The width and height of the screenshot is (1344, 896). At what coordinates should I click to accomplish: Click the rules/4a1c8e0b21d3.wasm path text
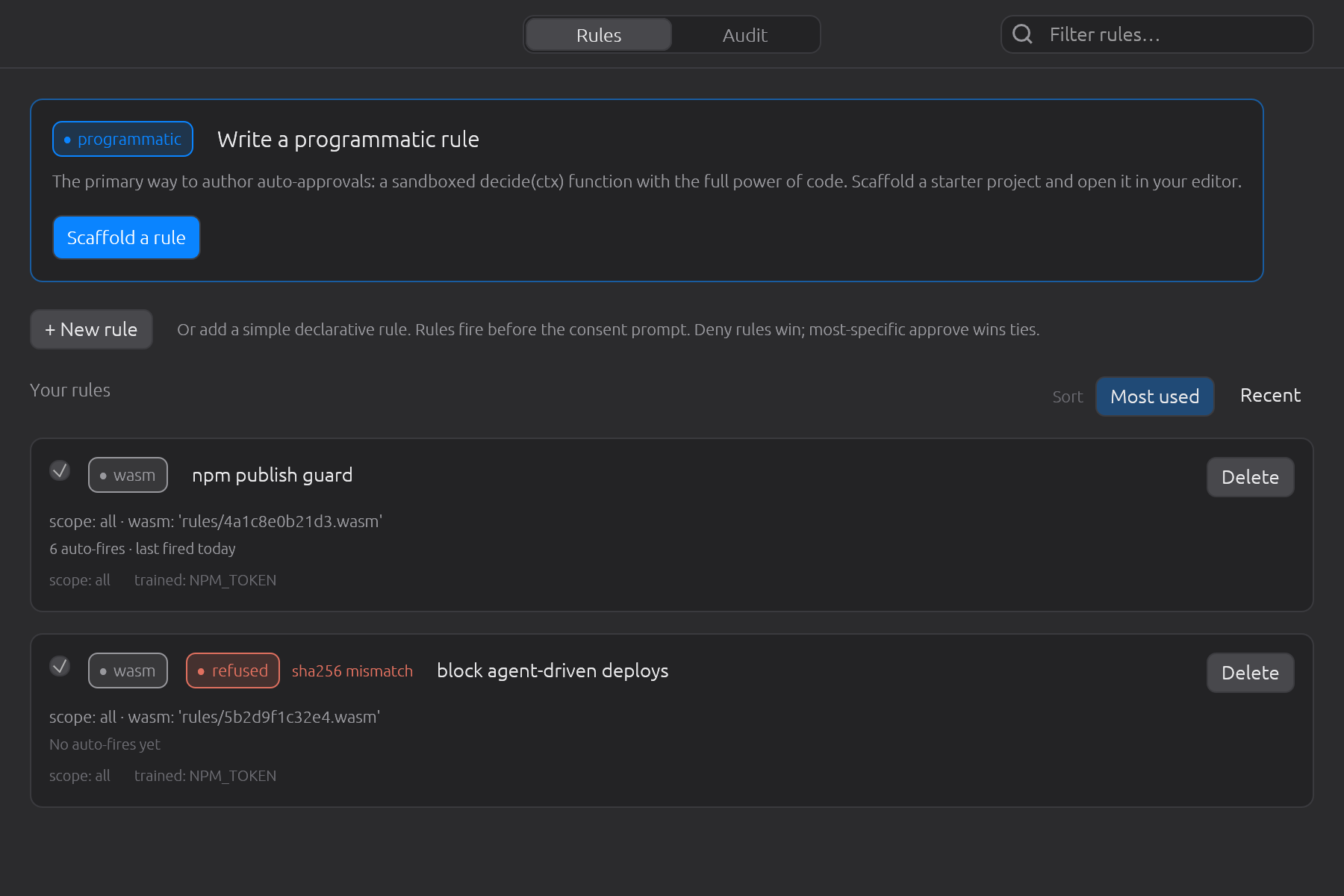281,521
